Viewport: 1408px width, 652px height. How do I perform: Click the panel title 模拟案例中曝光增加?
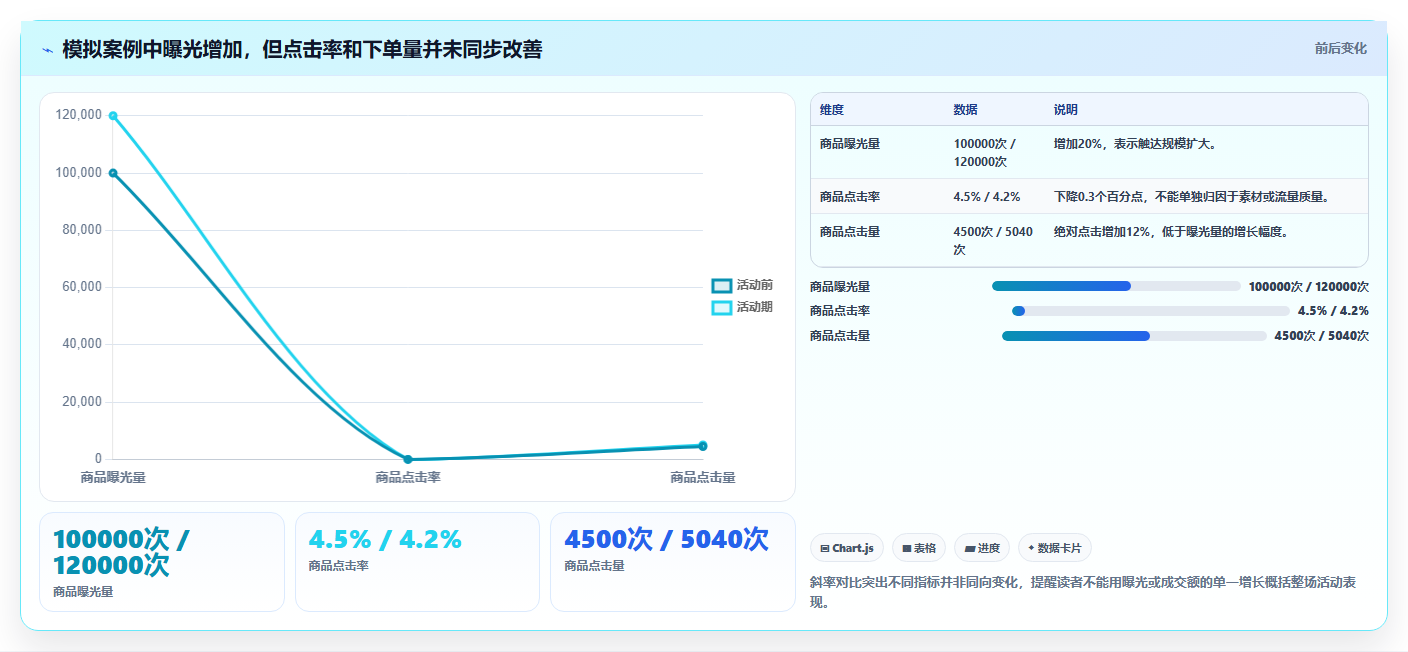click(x=302, y=49)
